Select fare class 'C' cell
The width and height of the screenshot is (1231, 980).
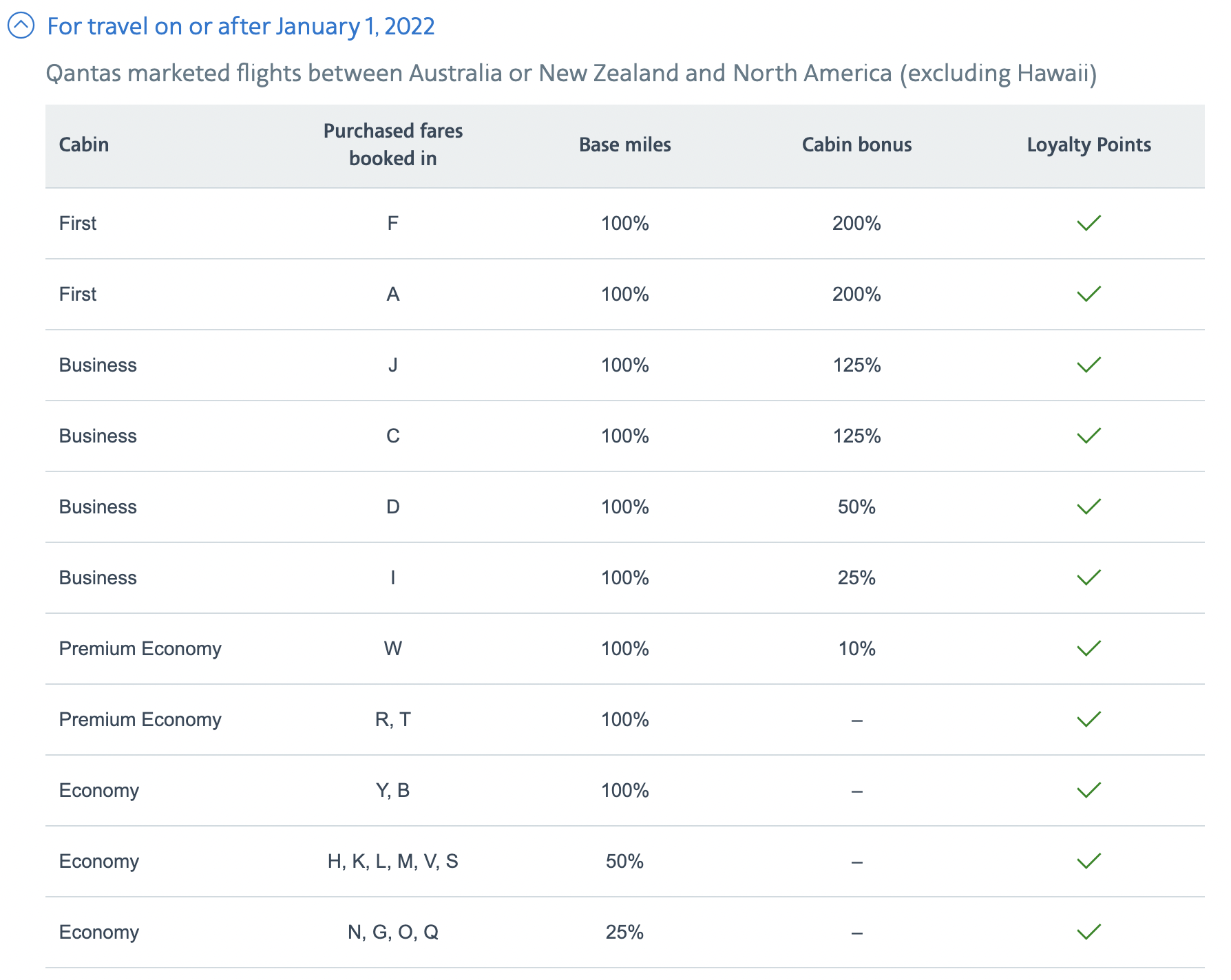[x=392, y=436]
